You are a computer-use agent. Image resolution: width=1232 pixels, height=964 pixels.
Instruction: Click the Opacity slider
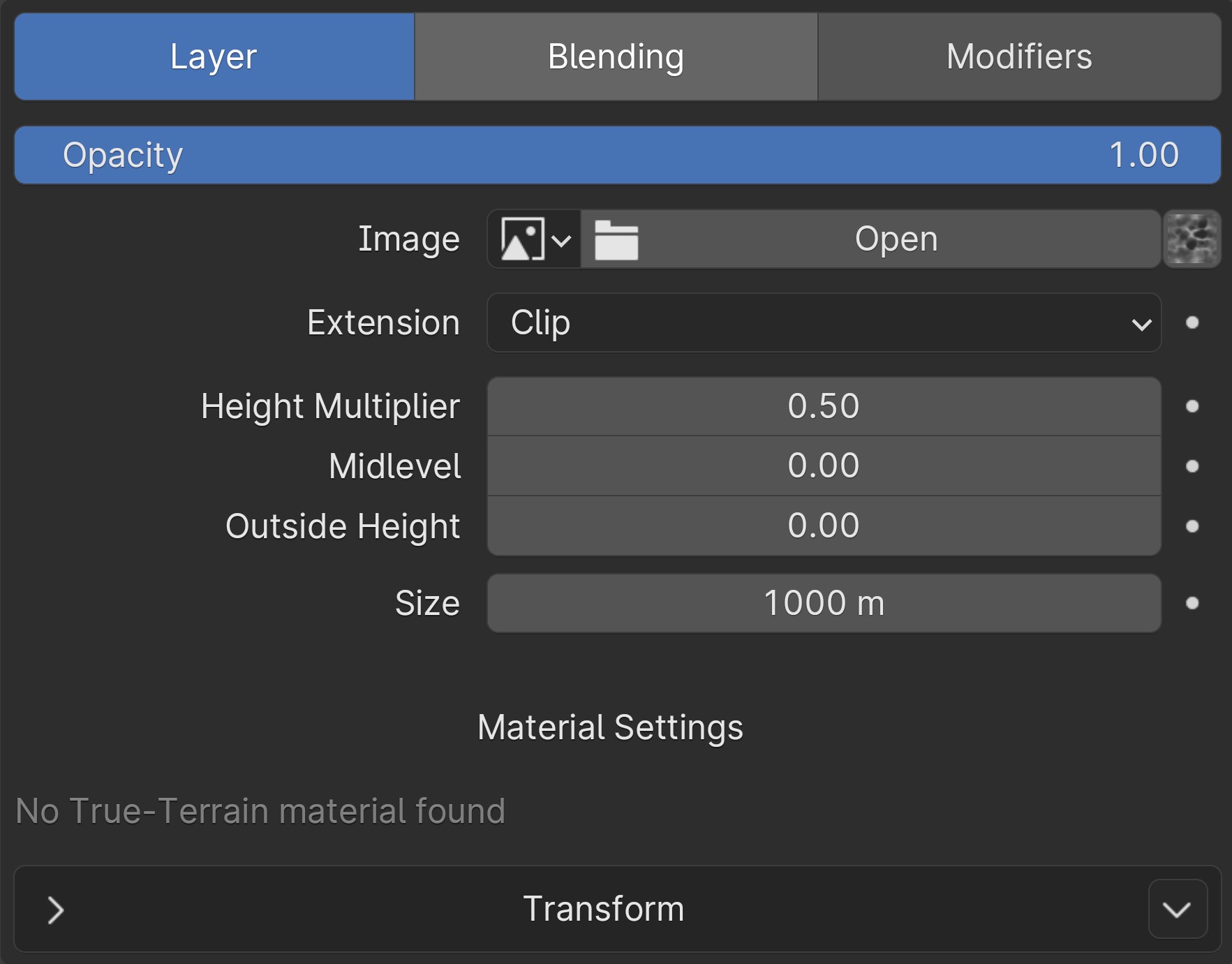click(617, 155)
